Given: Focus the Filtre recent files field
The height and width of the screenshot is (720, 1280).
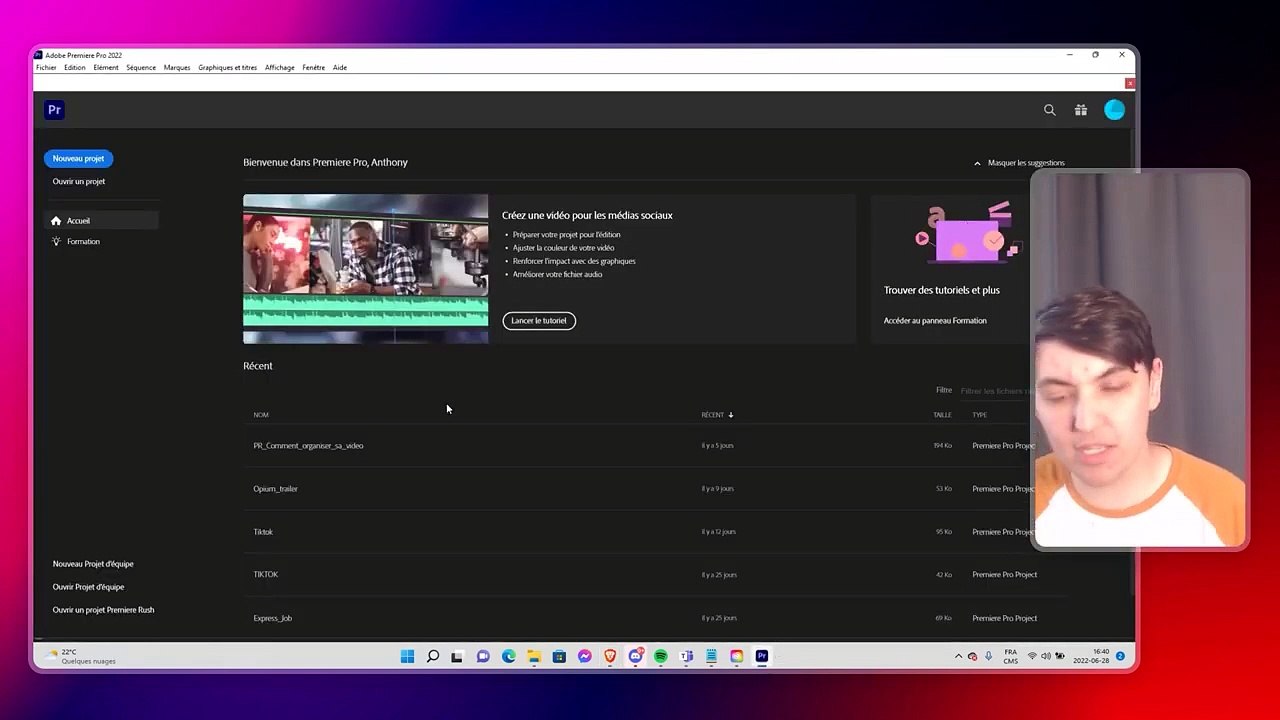Looking at the screenshot, I should tap(995, 391).
